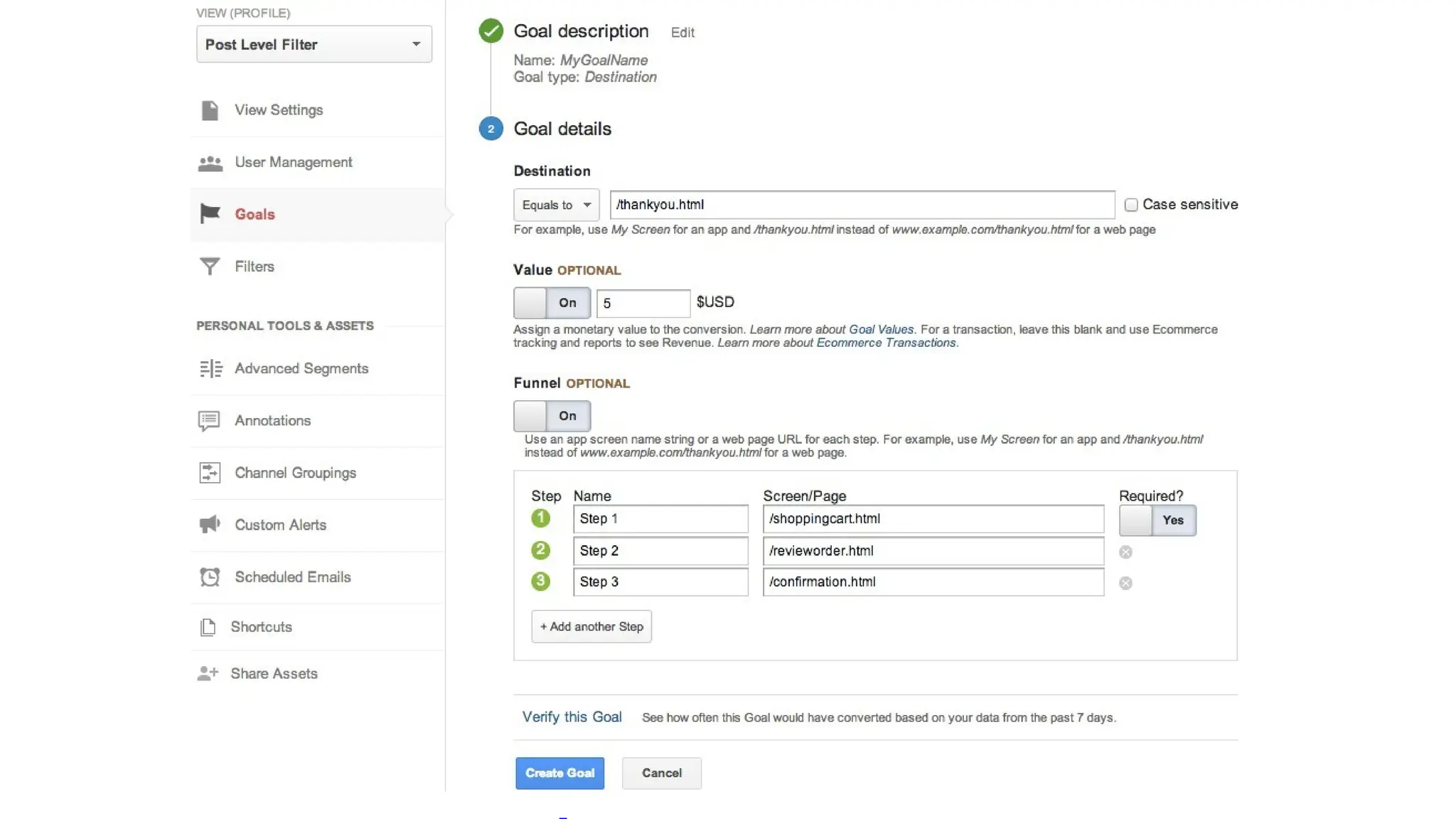The height and width of the screenshot is (819, 1456).
Task: Click the User Management people icon
Action: [210, 164]
